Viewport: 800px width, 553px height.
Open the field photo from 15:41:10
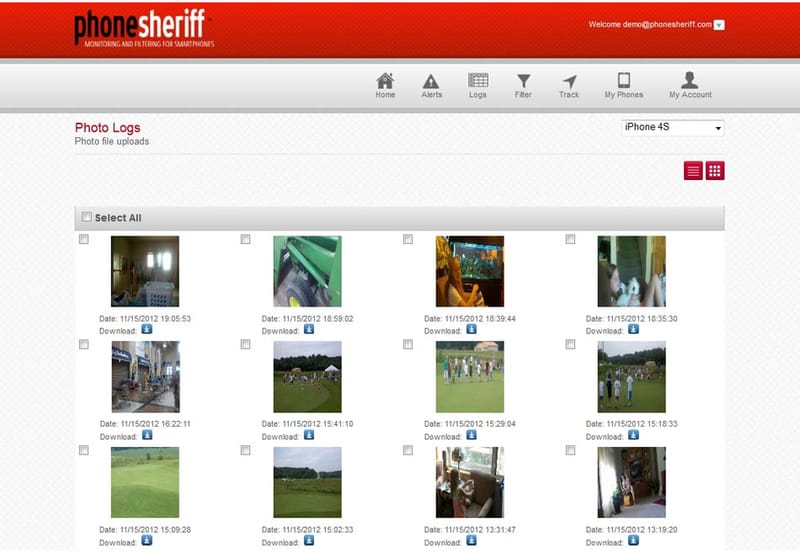point(307,376)
